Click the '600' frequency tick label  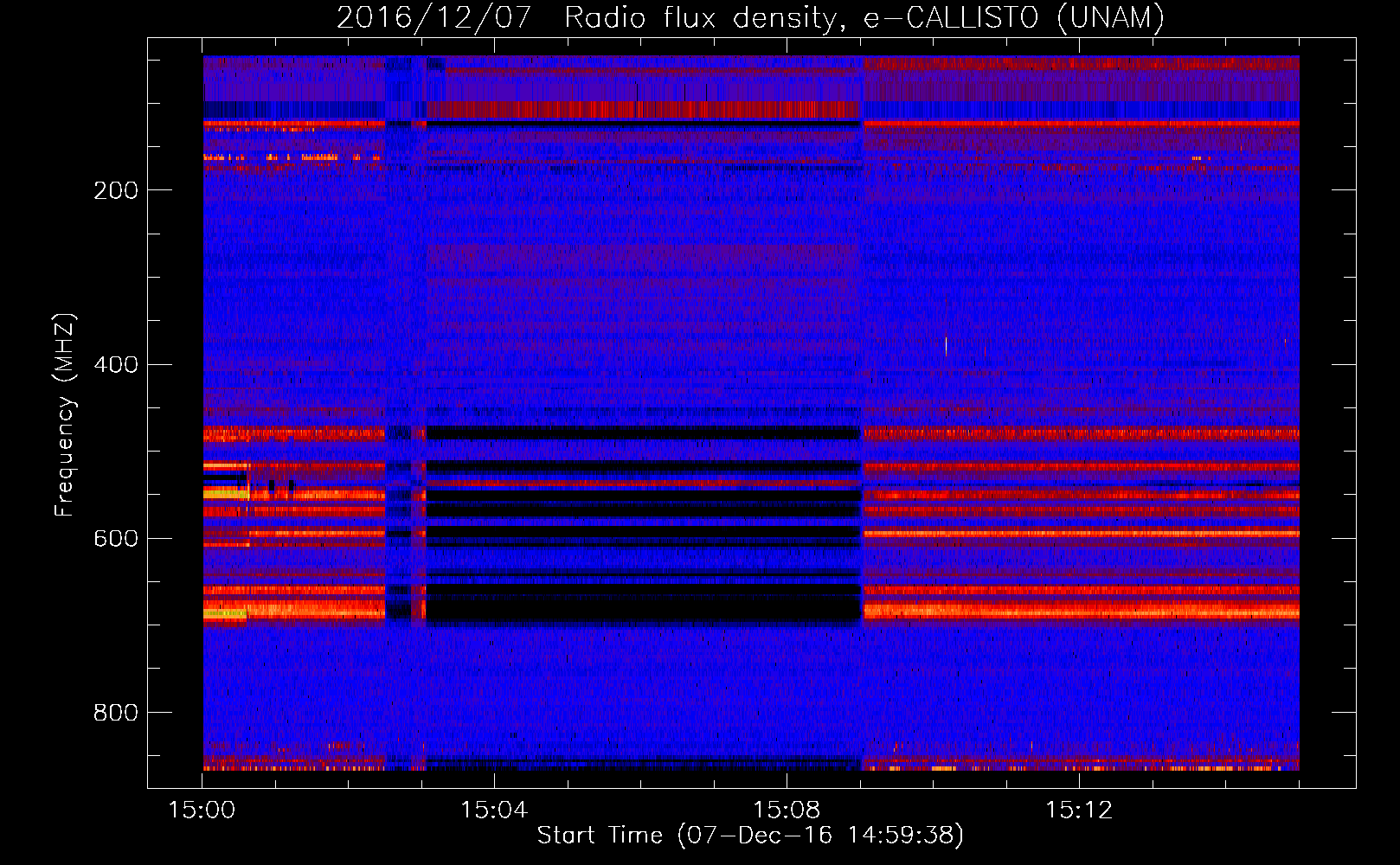click(x=116, y=538)
